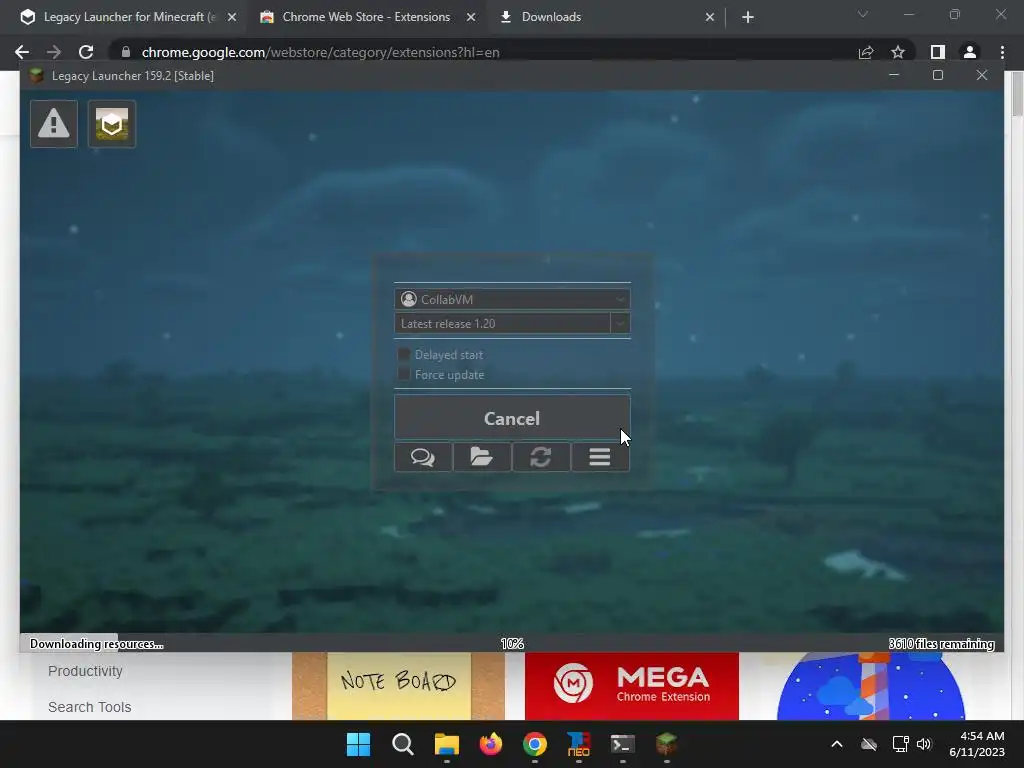Image resolution: width=1024 pixels, height=768 pixels.
Task: Click the 3610 files remaining status text
Action: [x=941, y=644]
